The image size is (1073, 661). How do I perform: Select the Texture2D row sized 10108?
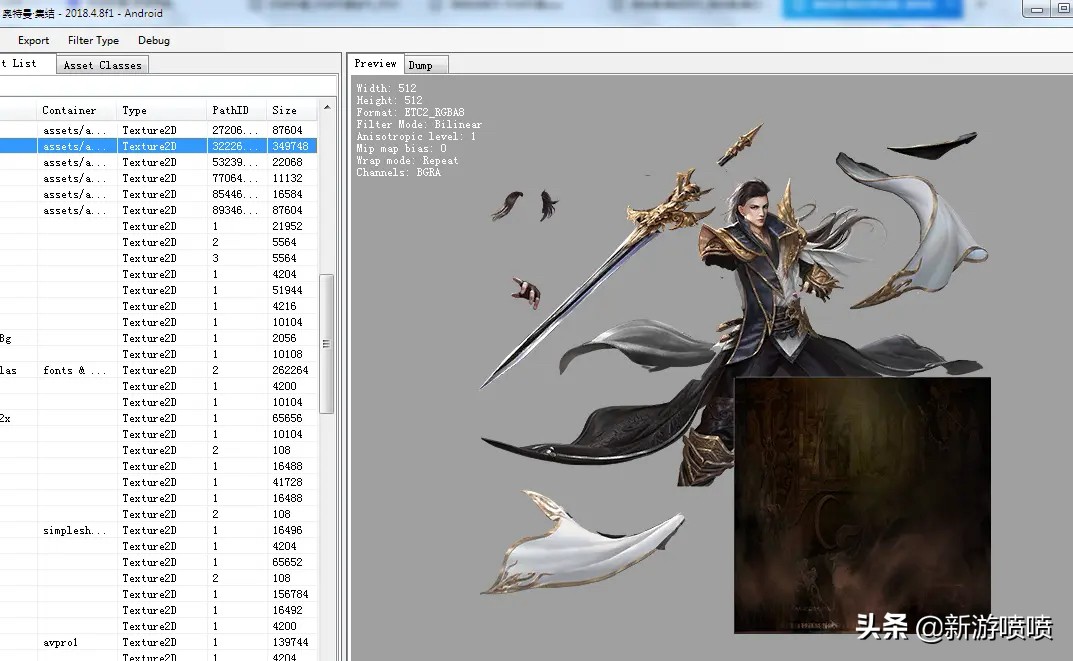point(159,354)
